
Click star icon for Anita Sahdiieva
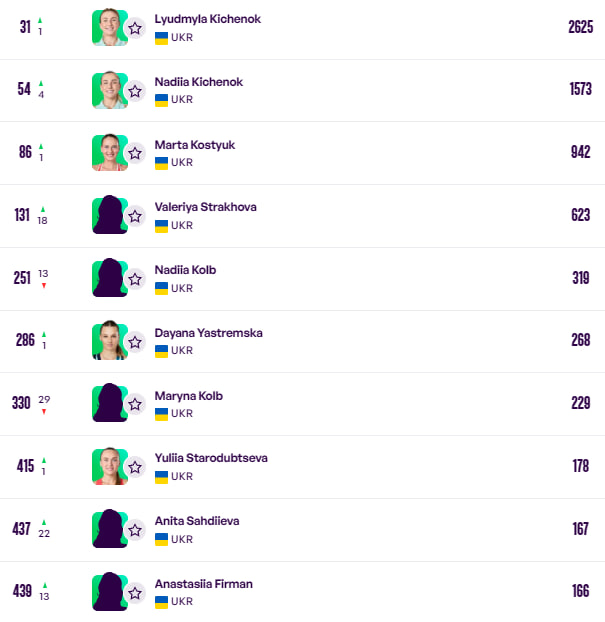pyautogui.click(x=135, y=530)
